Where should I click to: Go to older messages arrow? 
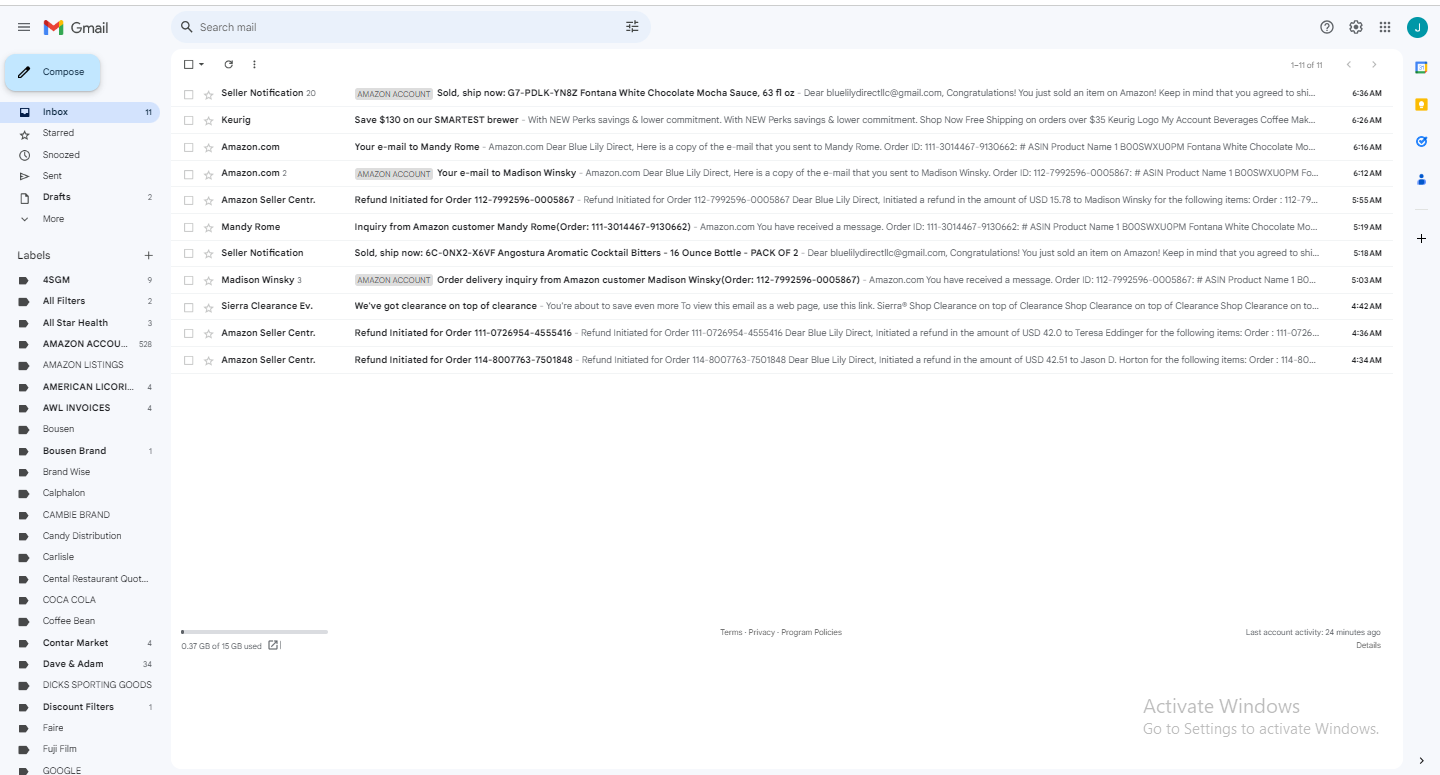(x=1374, y=65)
